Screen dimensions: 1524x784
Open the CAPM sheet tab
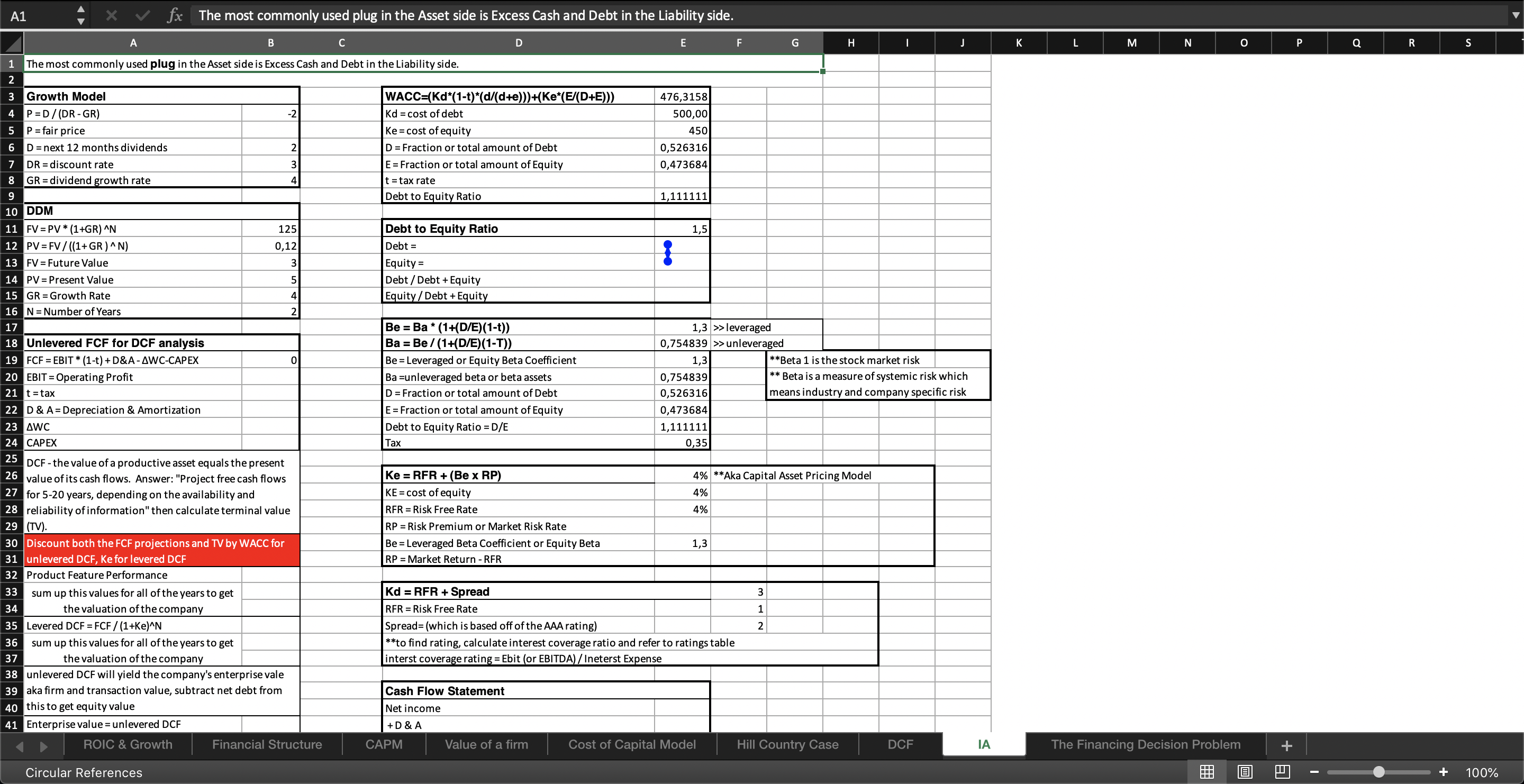coord(383,744)
